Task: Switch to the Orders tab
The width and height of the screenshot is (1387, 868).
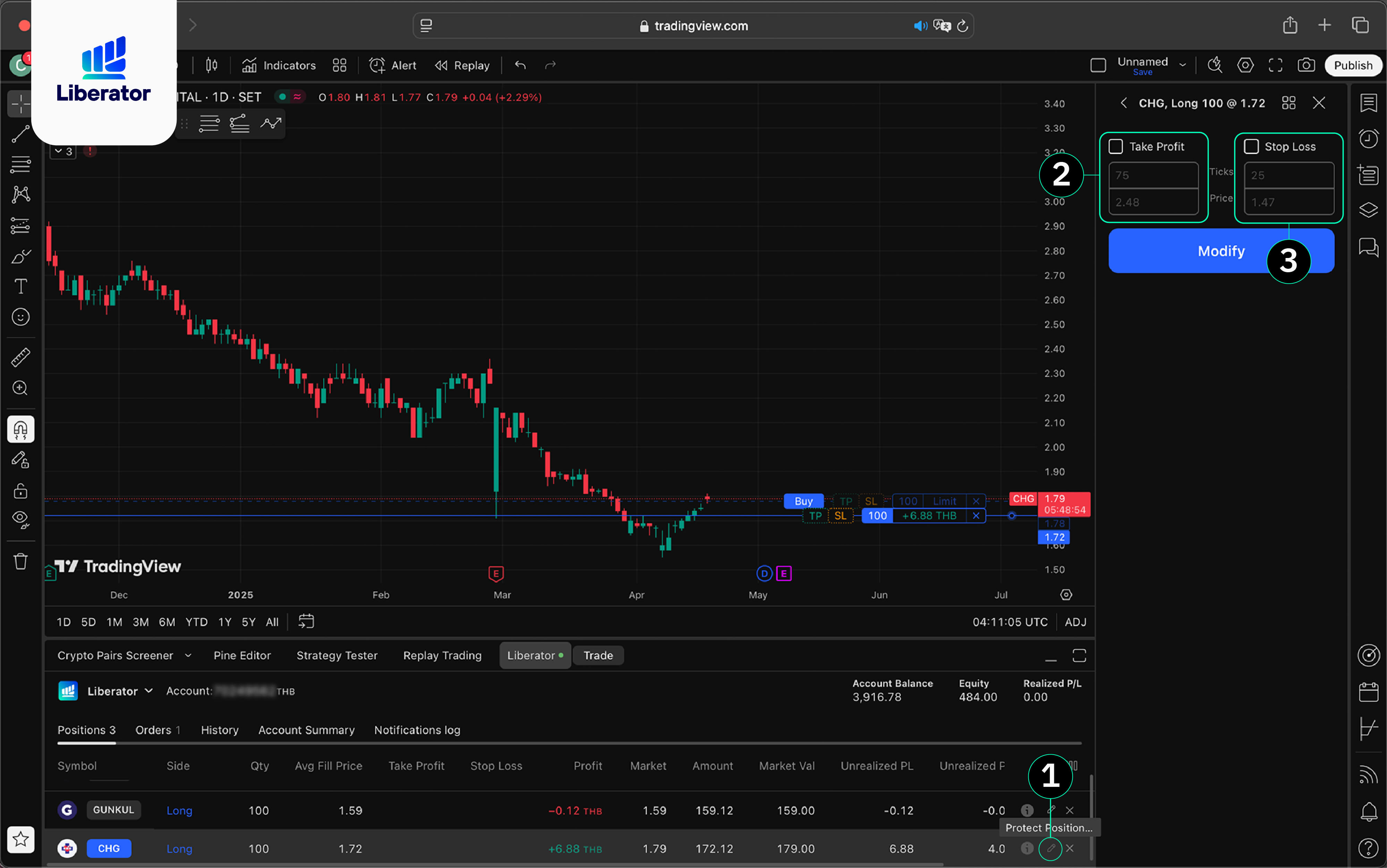Action: [158, 730]
